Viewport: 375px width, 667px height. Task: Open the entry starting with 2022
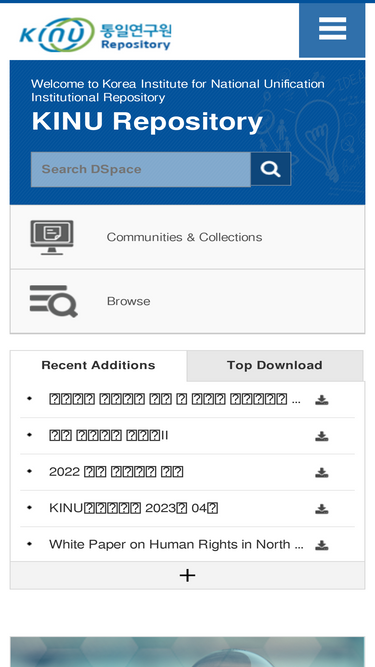[116, 472]
